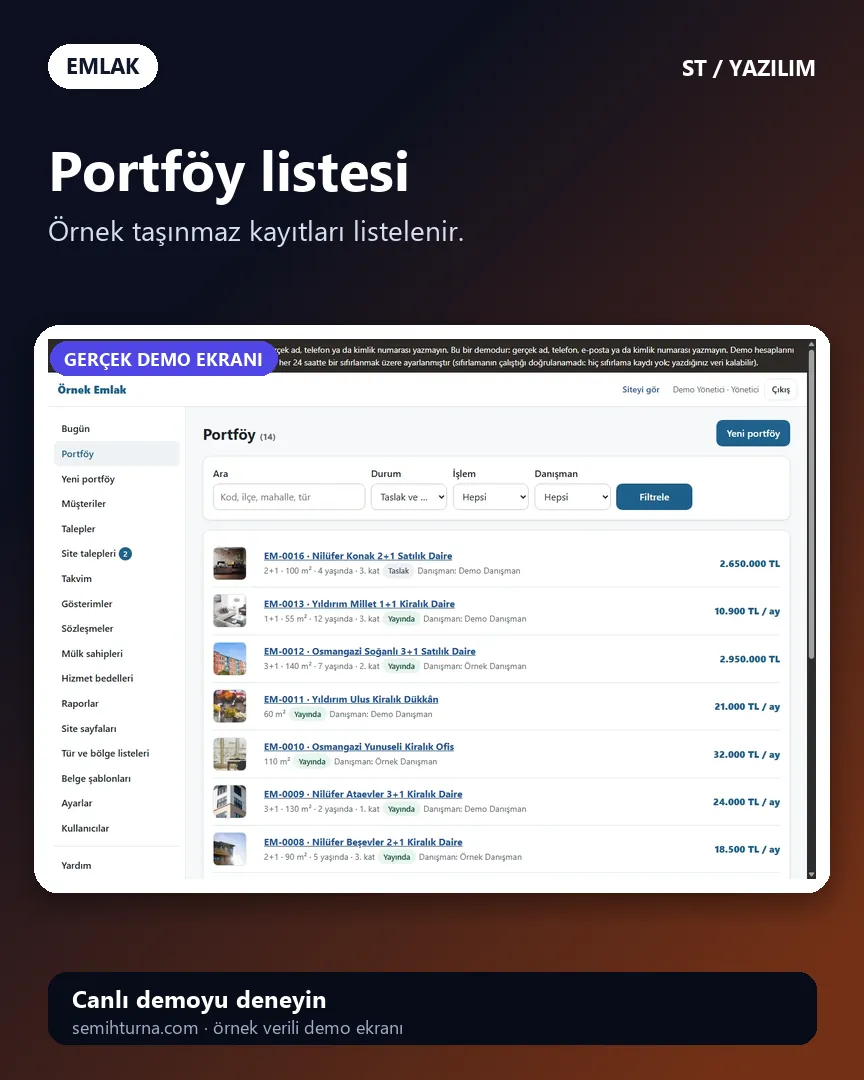Open the Durum dropdown
The image size is (864, 1080).
click(409, 497)
